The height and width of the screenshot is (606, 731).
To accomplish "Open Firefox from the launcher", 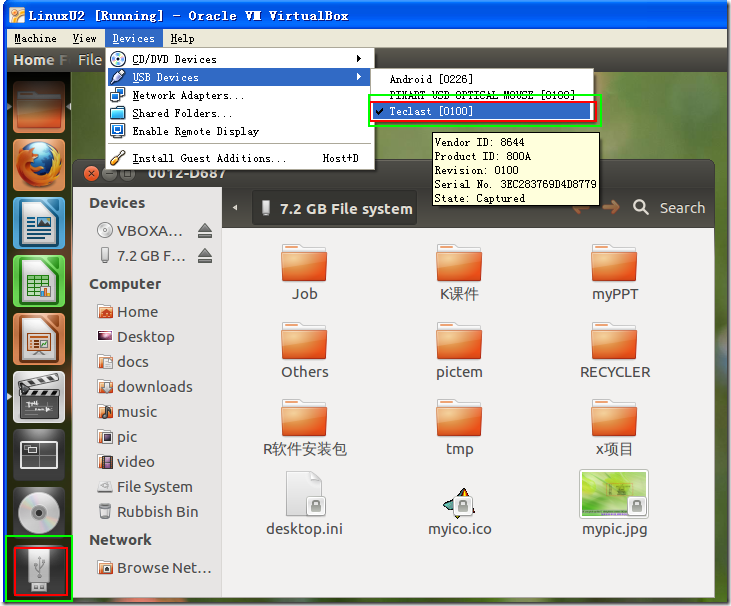I will pos(39,165).
